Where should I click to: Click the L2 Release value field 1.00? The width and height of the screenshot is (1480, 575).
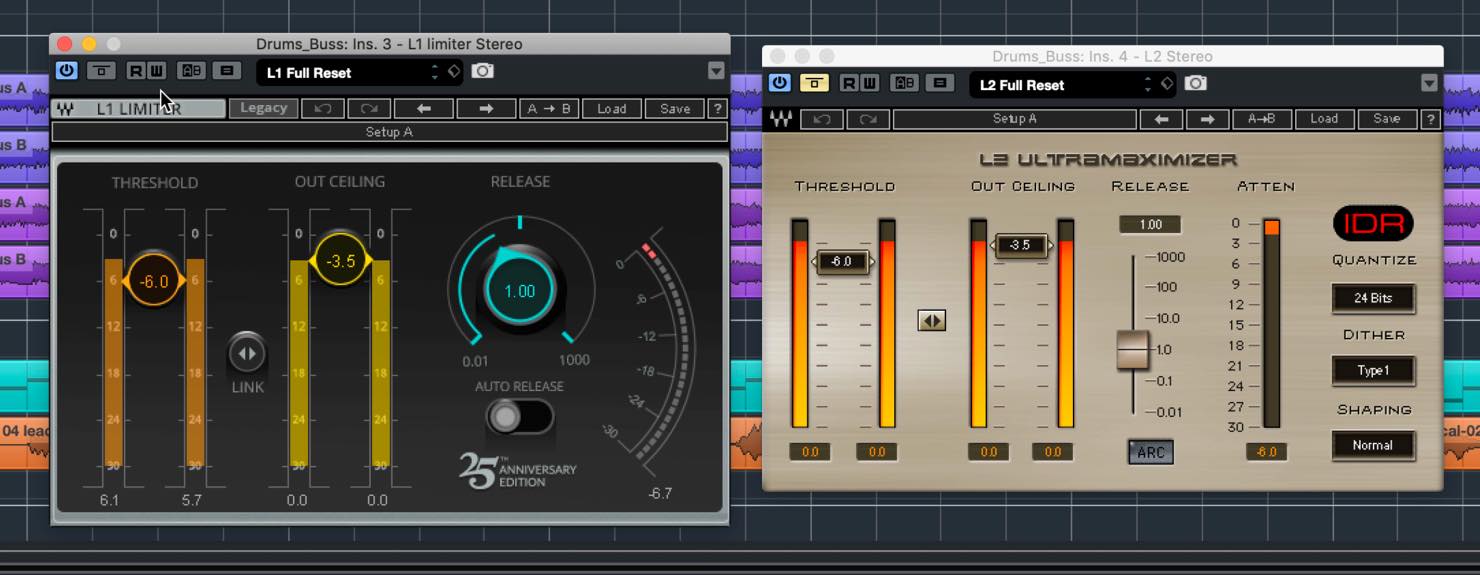pyautogui.click(x=1151, y=225)
